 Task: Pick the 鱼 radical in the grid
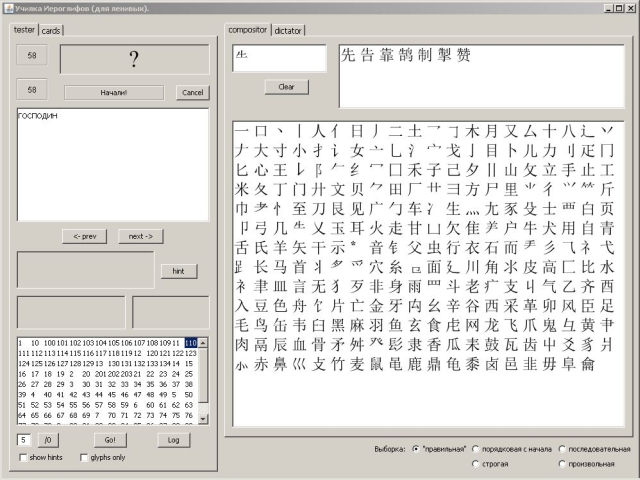coord(396,325)
